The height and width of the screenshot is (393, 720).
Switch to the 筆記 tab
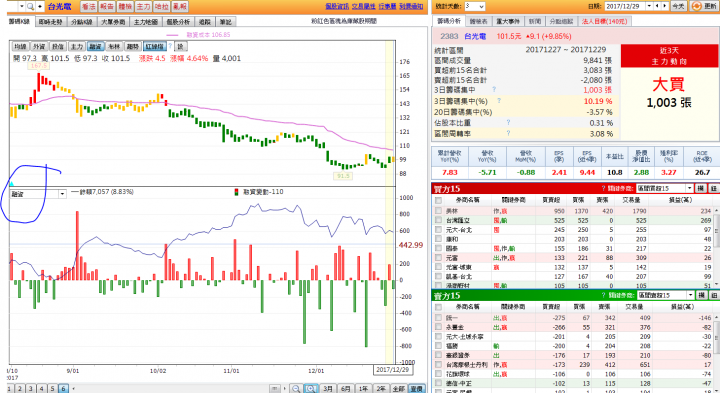pos(225,22)
